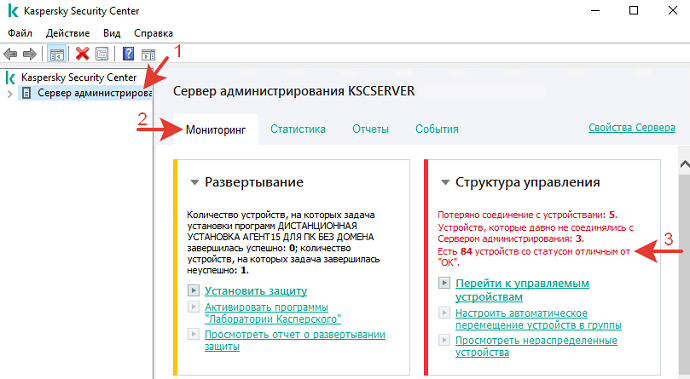Expand the Сервер администрирования tree node
The width and height of the screenshot is (690, 379).
click(x=10, y=93)
